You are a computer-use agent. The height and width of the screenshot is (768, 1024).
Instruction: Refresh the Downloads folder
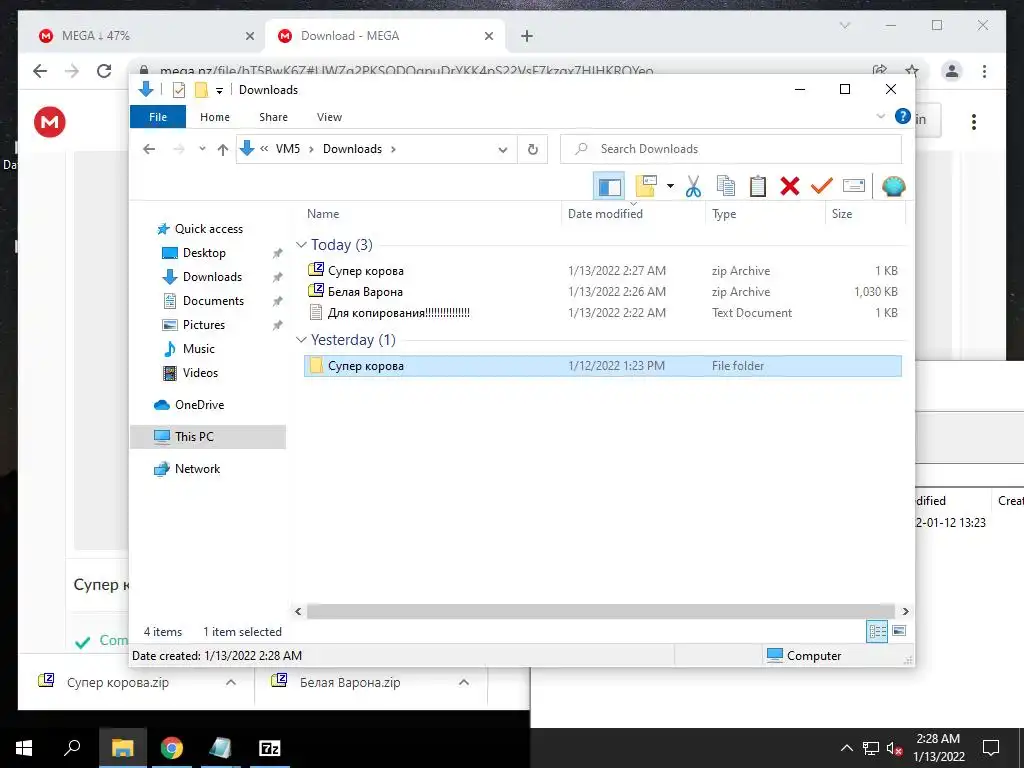pos(533,150)
